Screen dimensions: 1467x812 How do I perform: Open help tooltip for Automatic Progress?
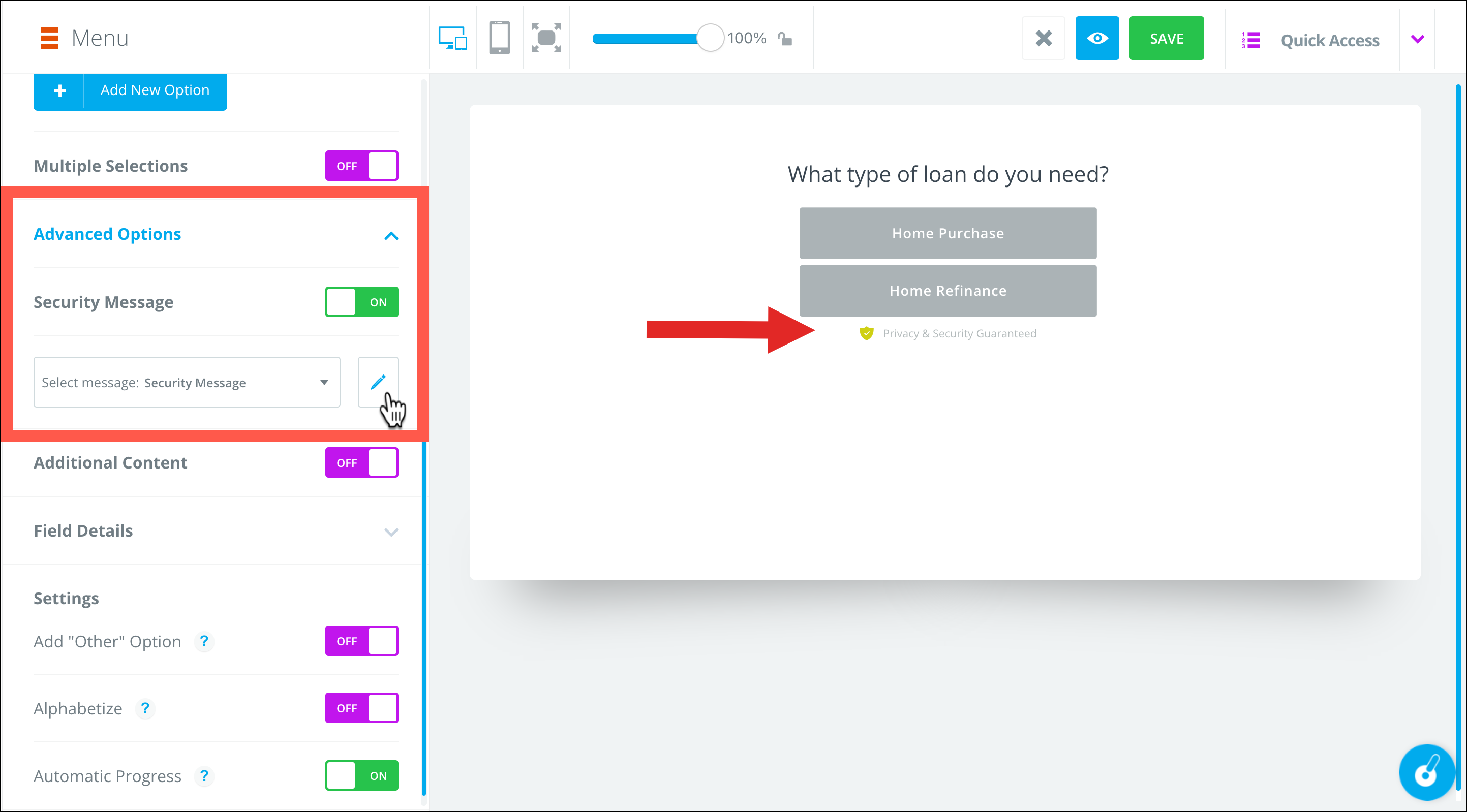(x=204, y=776)
